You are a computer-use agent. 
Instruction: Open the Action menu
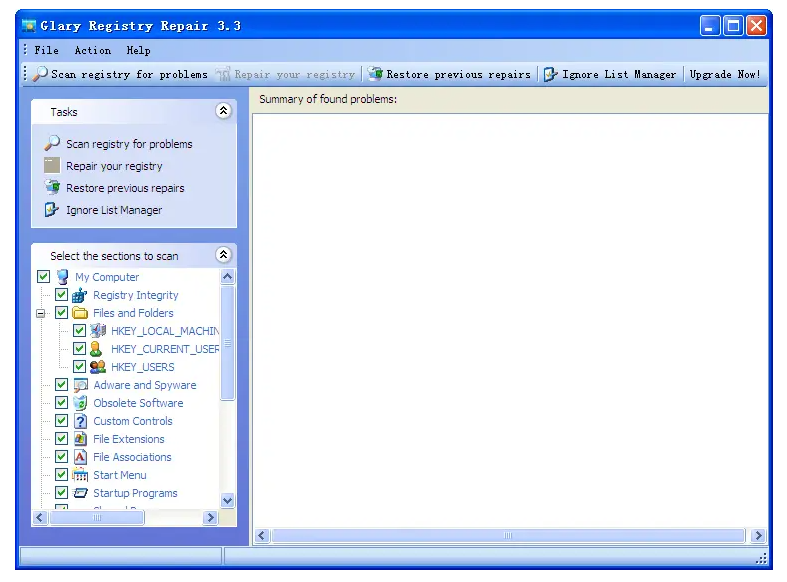pos(93,51)
